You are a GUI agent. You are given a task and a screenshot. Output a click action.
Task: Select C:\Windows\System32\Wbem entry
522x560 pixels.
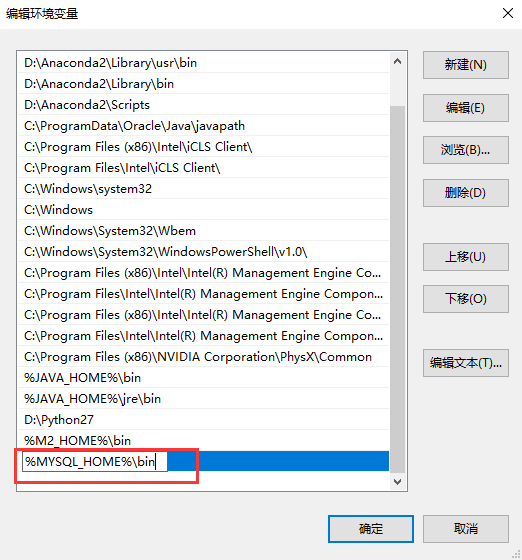click(x=204, y=231)
